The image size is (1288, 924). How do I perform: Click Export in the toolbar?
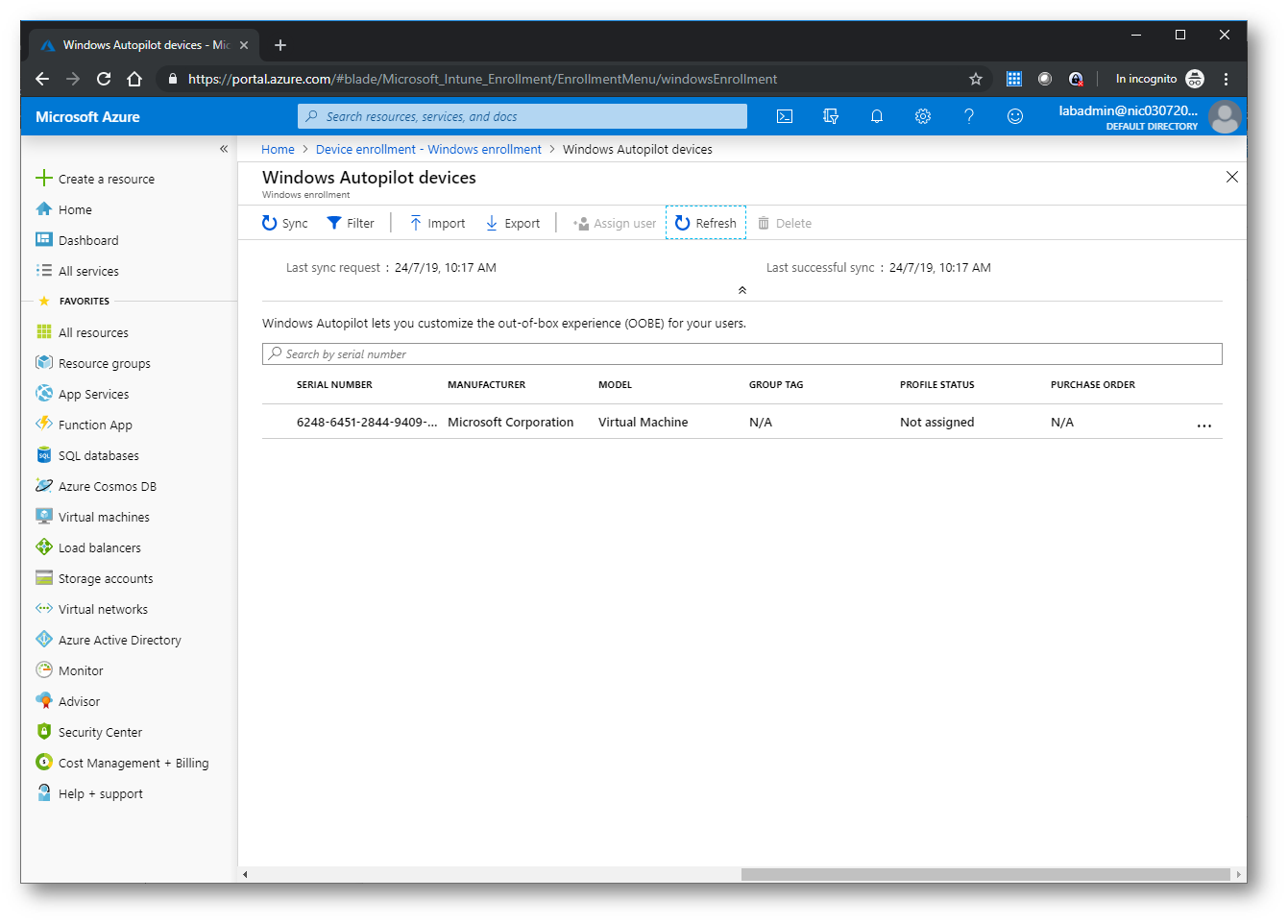pos(513,223)
